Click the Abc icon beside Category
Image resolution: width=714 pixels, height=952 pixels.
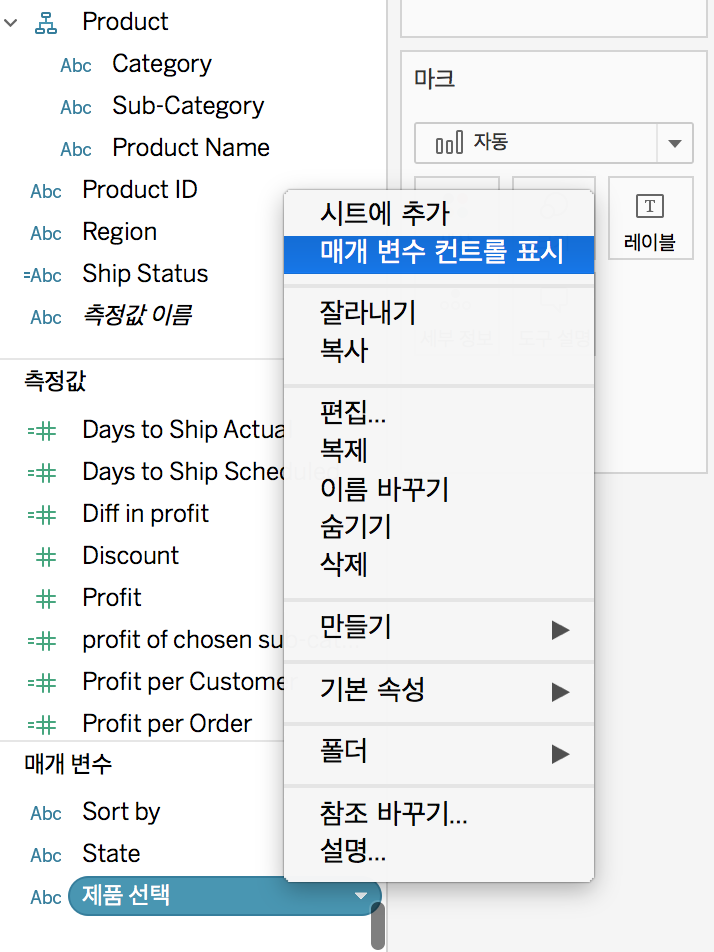[76, 65]
